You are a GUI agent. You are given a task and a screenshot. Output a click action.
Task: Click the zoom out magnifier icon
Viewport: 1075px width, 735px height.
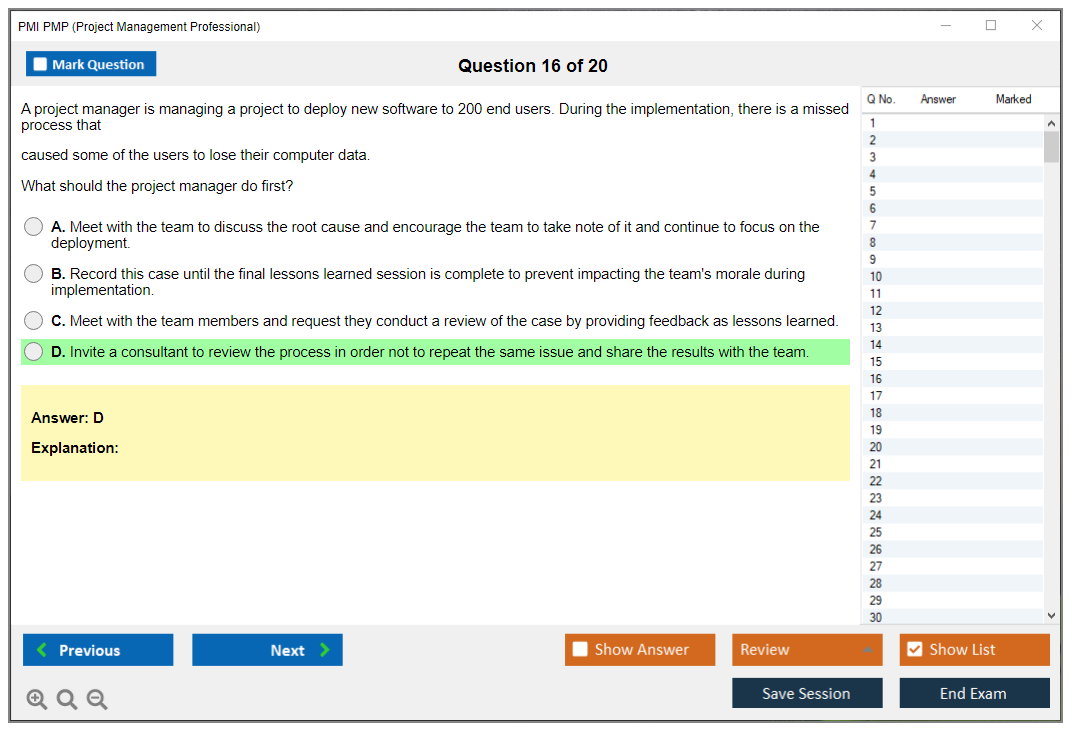tap(97, 700)
